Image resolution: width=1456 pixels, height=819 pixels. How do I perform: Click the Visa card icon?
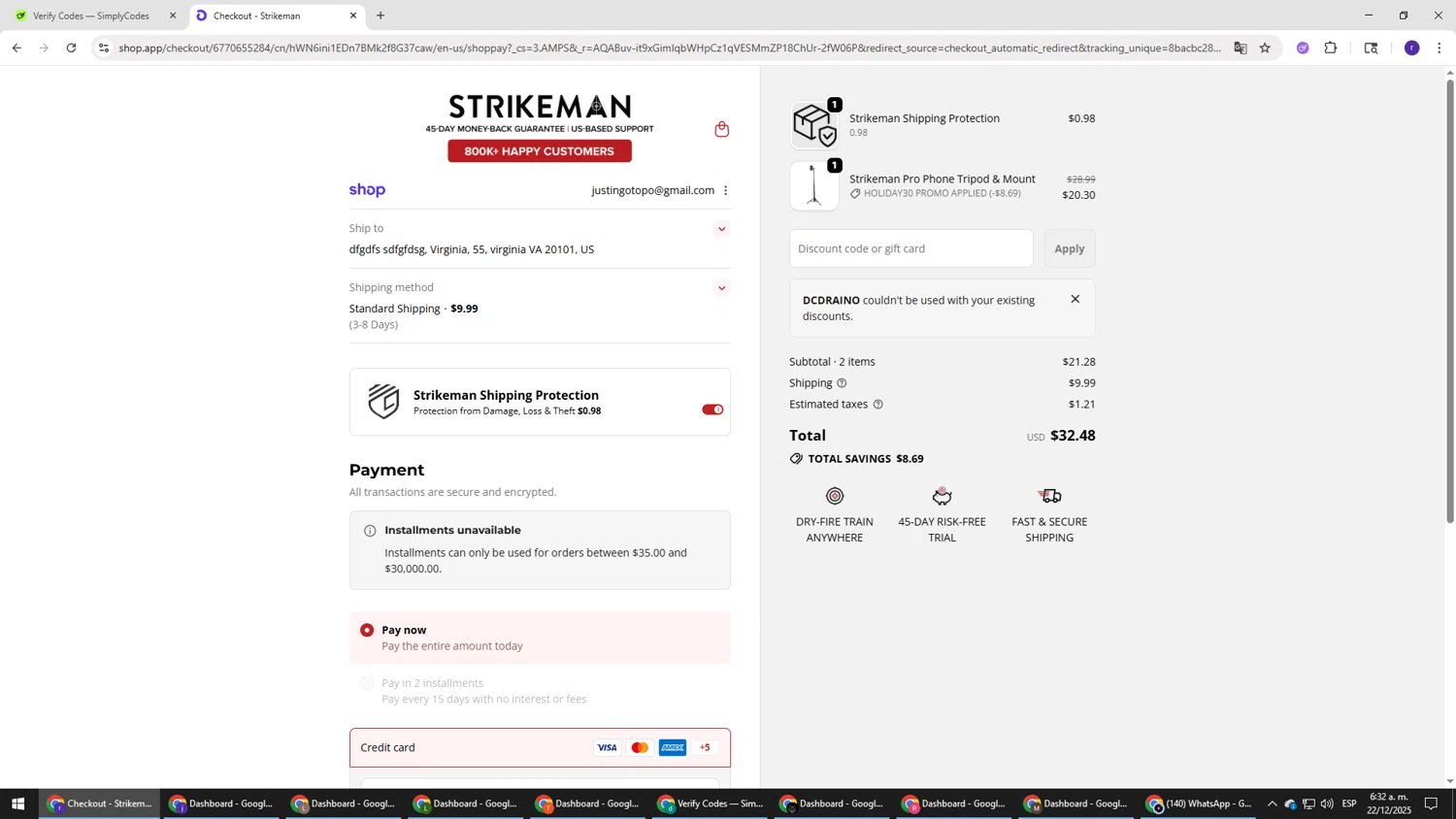click(x=607, y=747)
